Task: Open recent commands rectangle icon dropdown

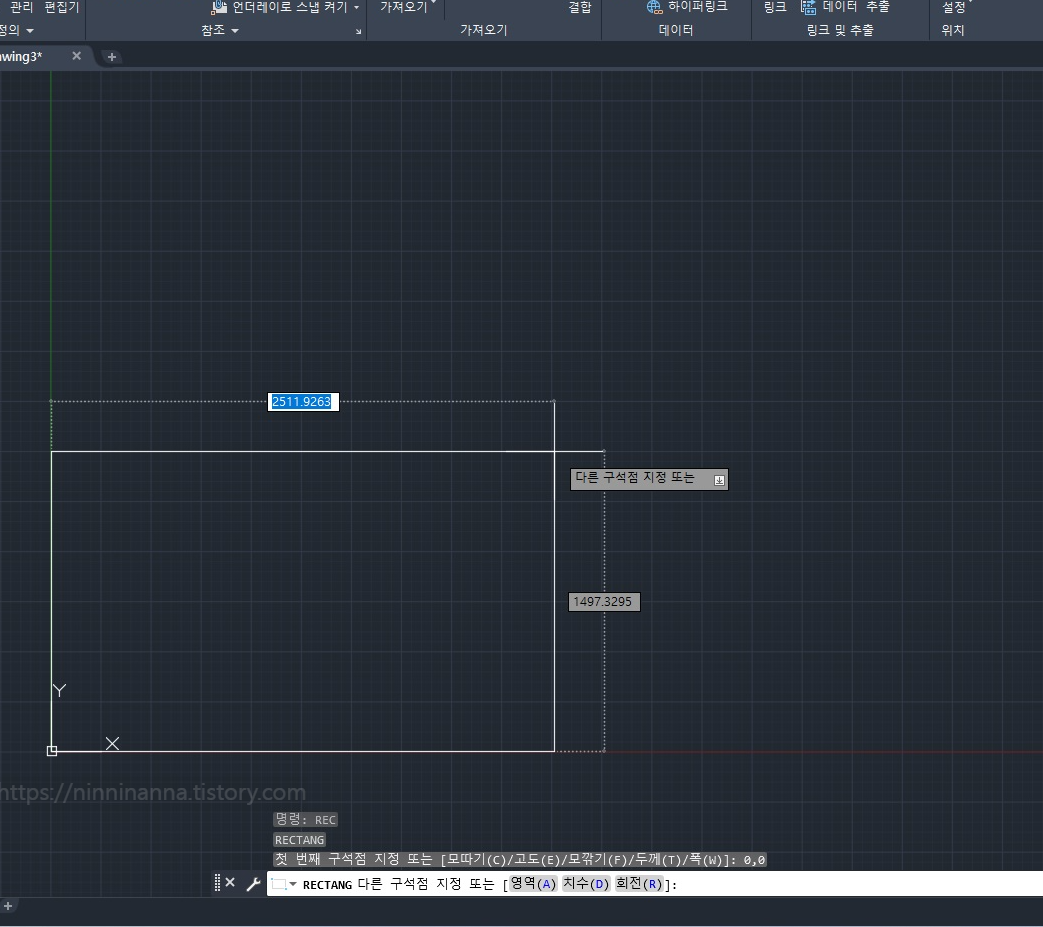Action: pos(284,884)
